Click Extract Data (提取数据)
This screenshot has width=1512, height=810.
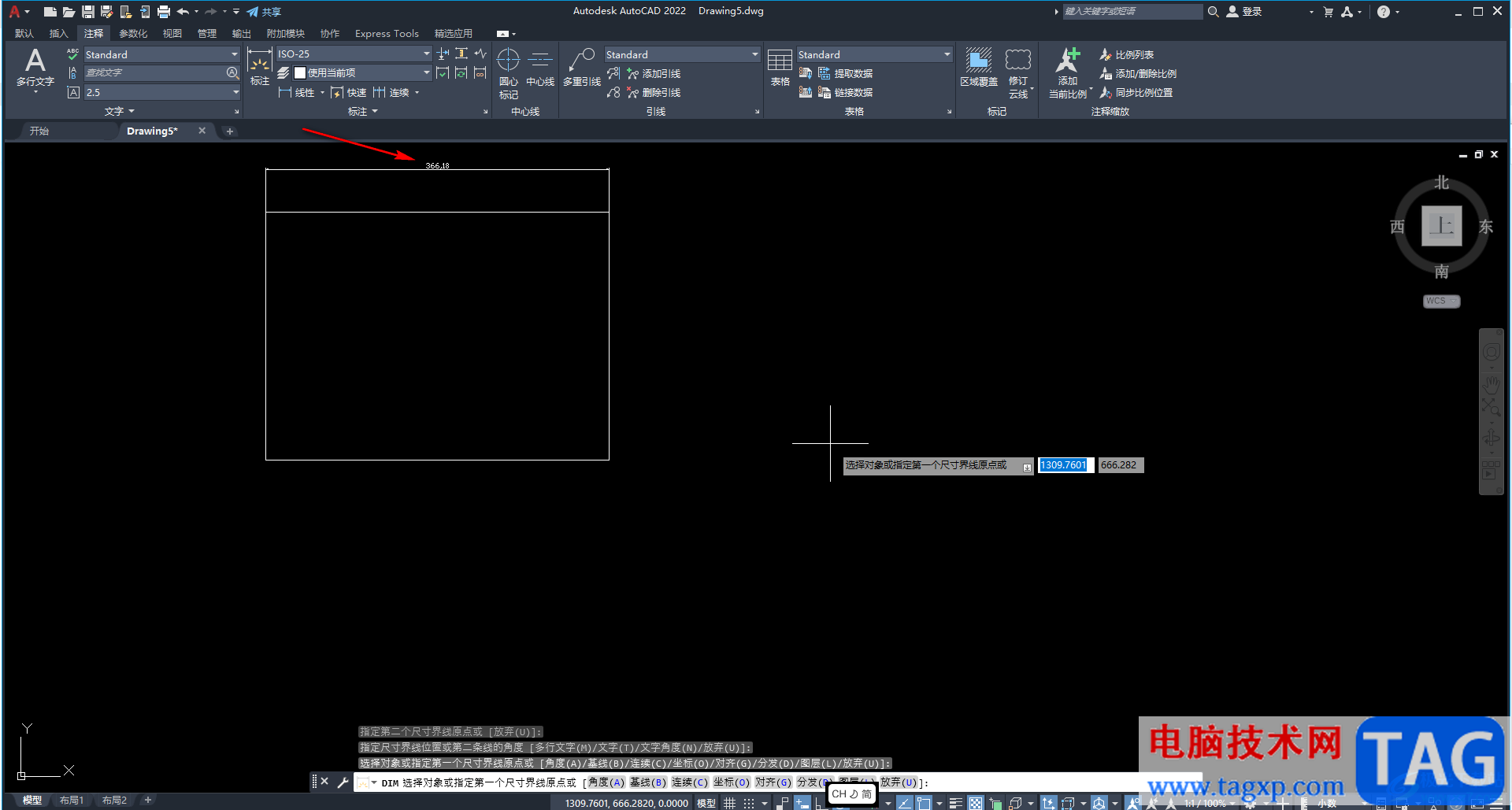click(846, 73)
